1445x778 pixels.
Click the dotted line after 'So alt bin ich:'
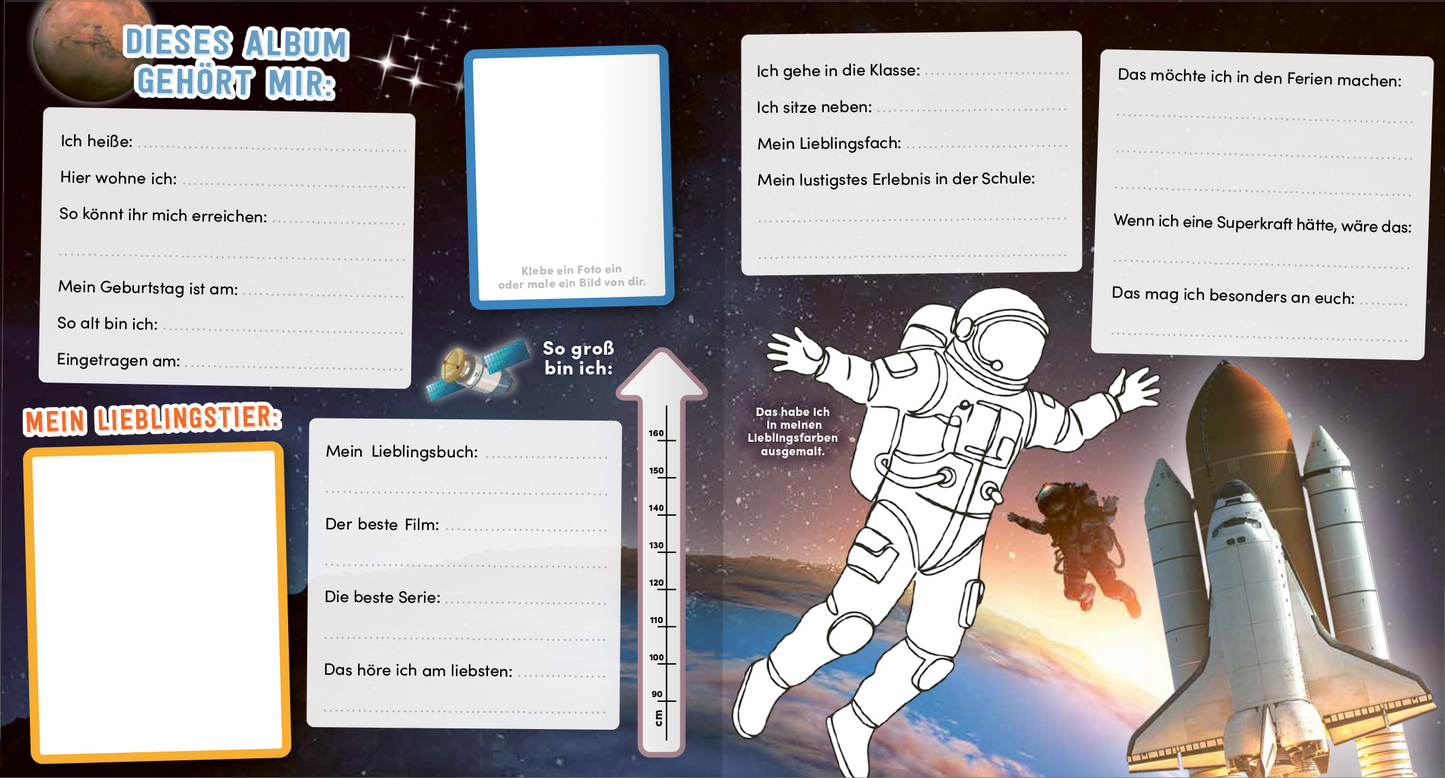coord(284,331)
